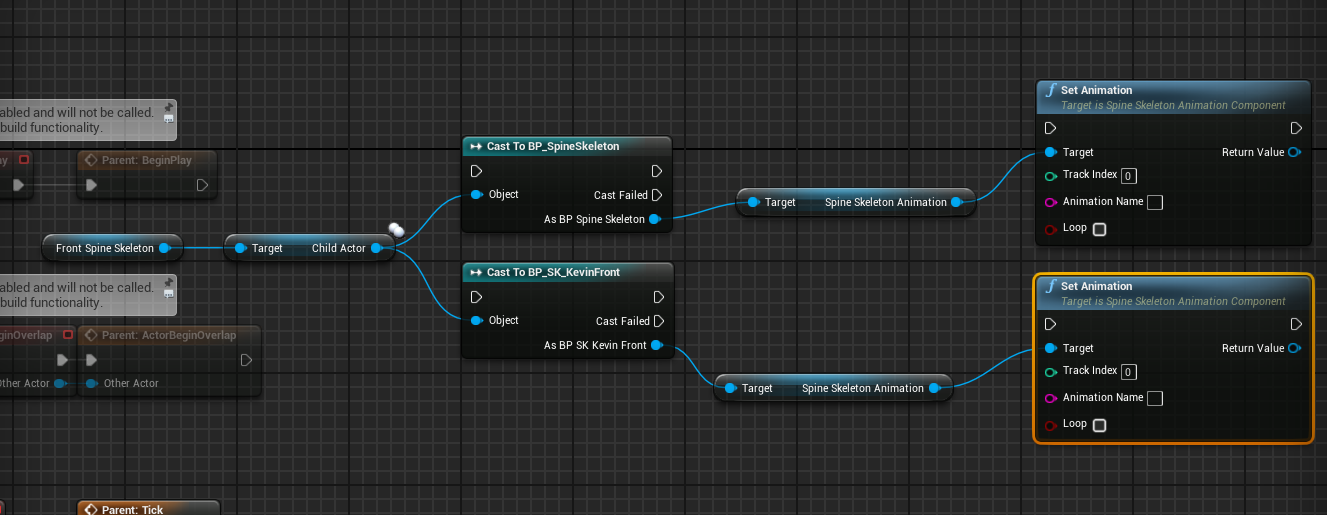Select the Parent: BeginPlay node
This screenshot has height=515, width=1327.
click(148, 174)
